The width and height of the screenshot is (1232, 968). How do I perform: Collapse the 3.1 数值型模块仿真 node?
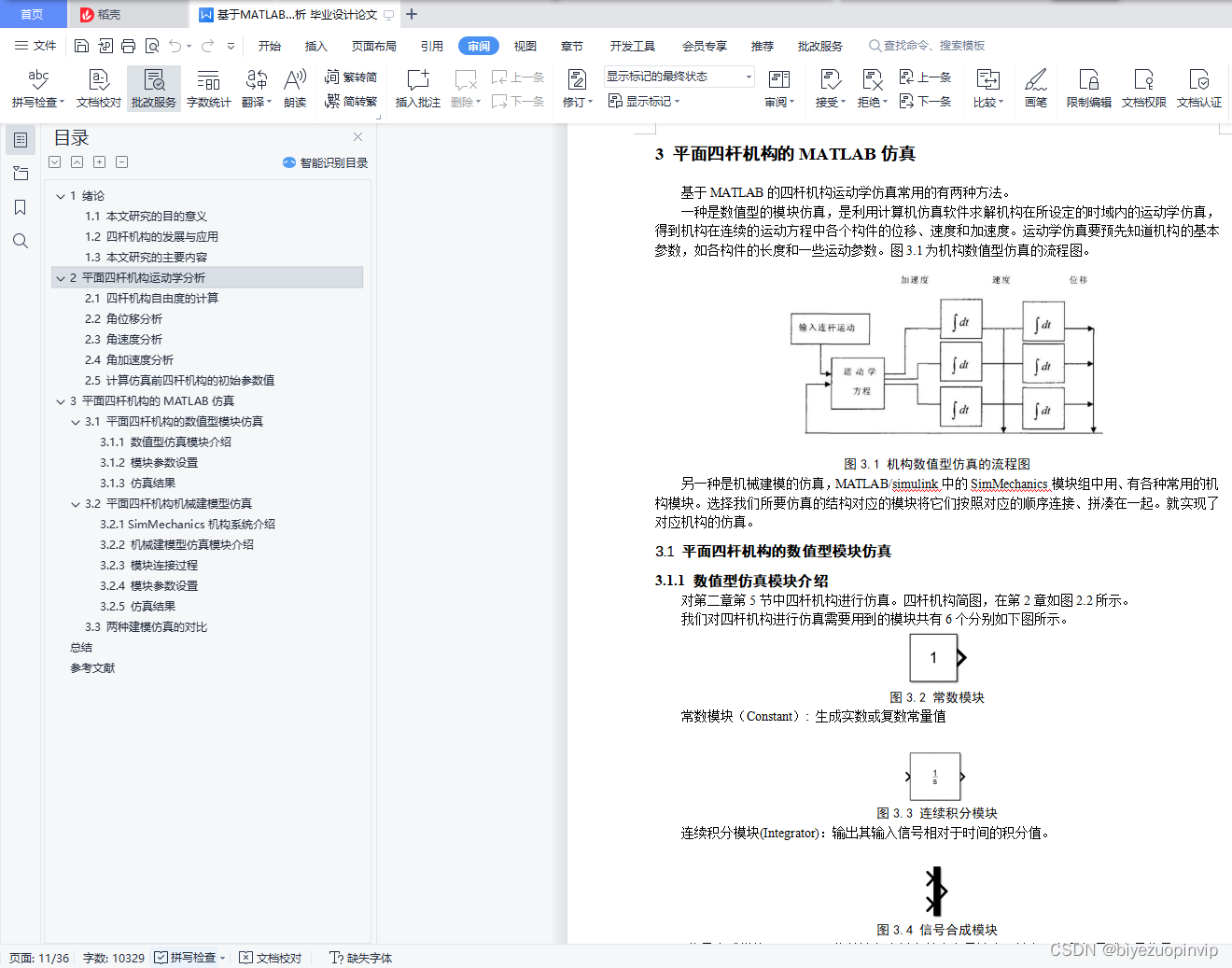click(77, 422)
